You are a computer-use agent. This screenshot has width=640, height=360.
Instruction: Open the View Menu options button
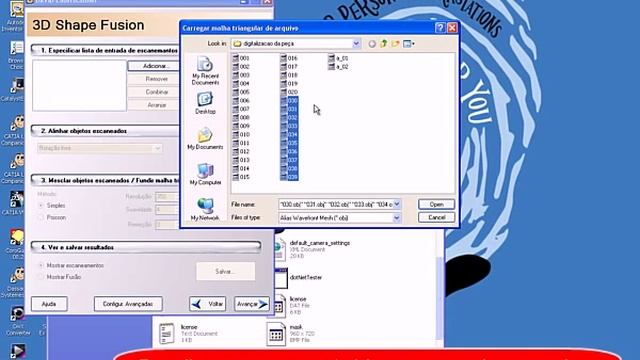(x=409, y=44)
